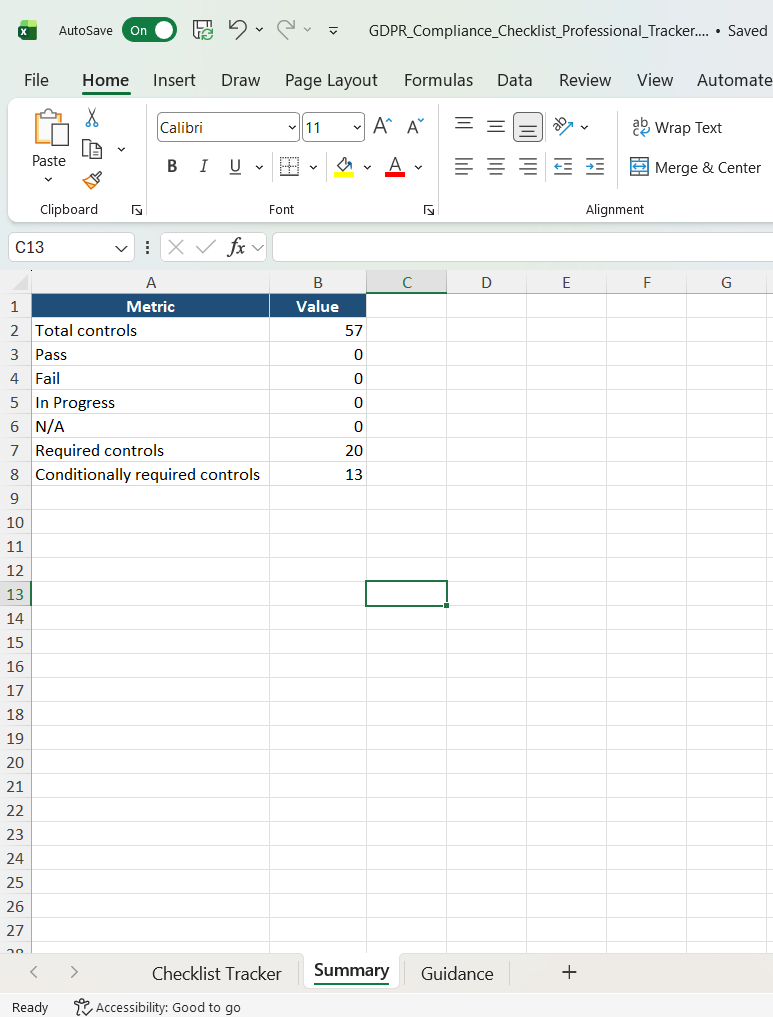The width and height of the screenshot is (773, 1017).
Task: Click the Cut scissors icon
Action: pos(92,117)
